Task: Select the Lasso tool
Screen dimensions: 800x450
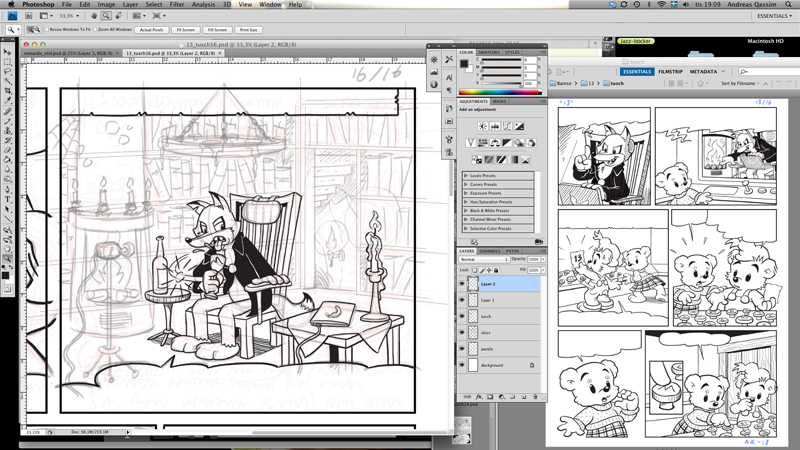Action: click(x=7, y=71)
